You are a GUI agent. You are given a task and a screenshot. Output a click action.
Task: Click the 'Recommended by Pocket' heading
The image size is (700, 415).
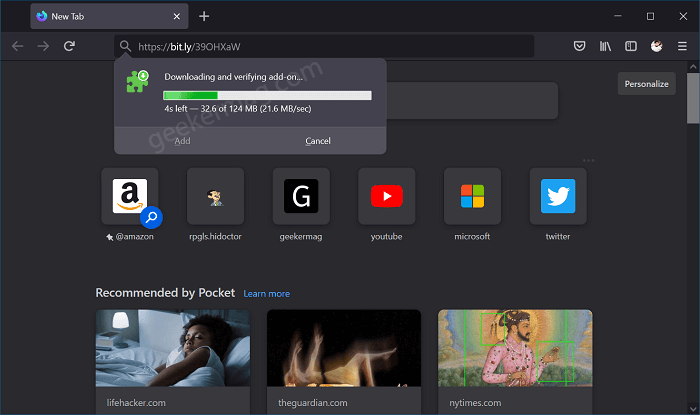pyautogui.click(x=165, y=293)
